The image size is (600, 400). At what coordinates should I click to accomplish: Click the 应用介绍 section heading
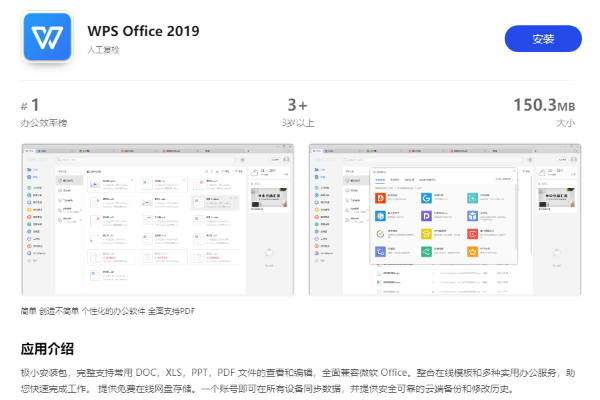(x=47, y=349)
